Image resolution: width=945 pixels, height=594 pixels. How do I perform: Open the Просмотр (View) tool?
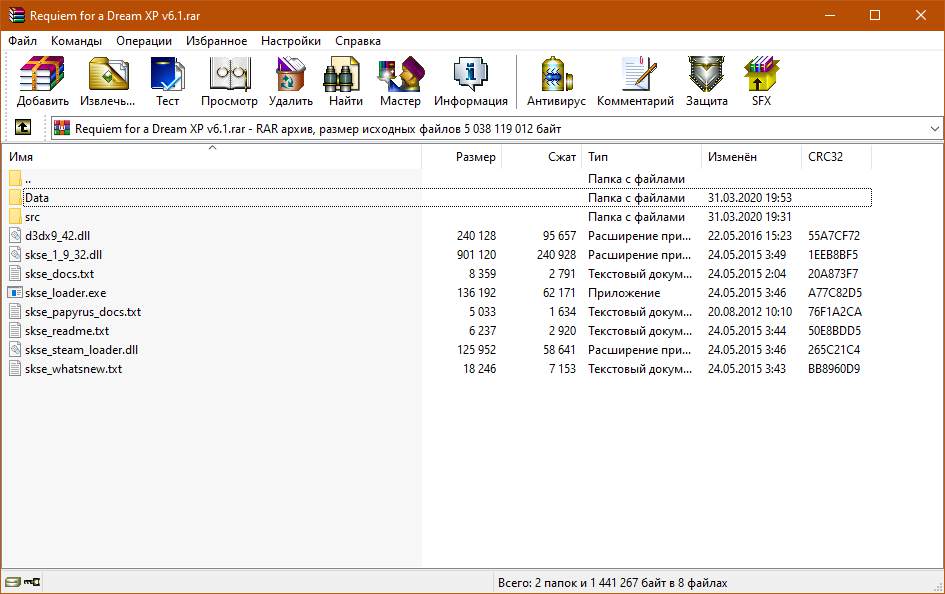229,82
